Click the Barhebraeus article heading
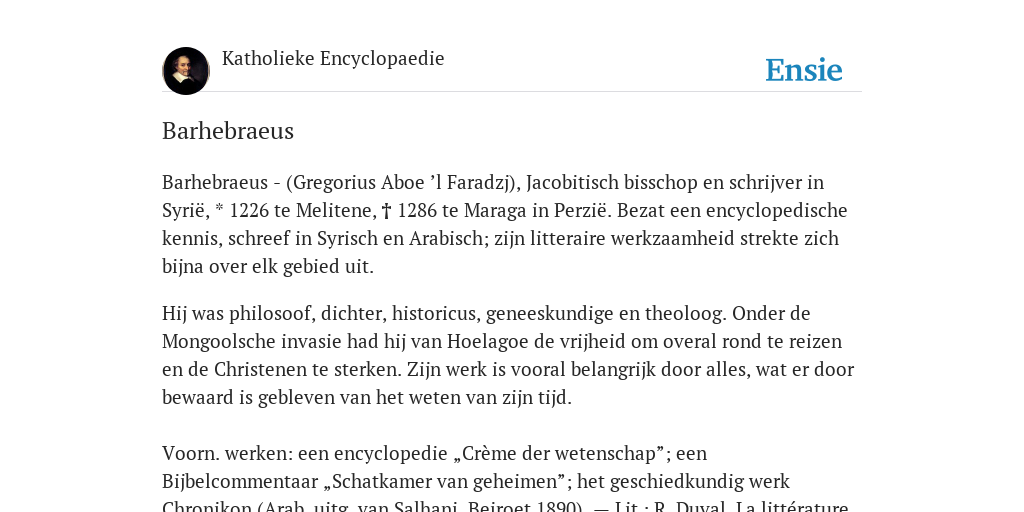The width and height of the screenshot is (1024, 512). coord(228,131)
